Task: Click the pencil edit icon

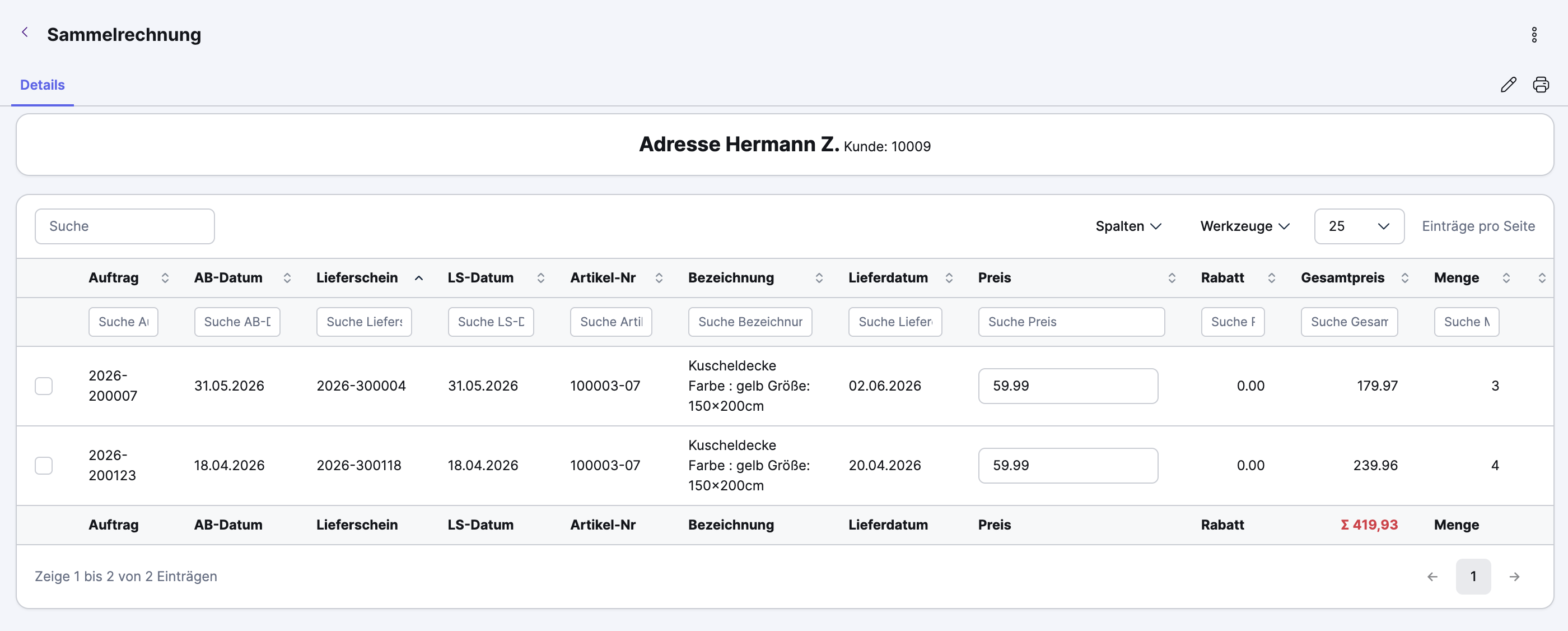Action: click(x=1508, y=85)
